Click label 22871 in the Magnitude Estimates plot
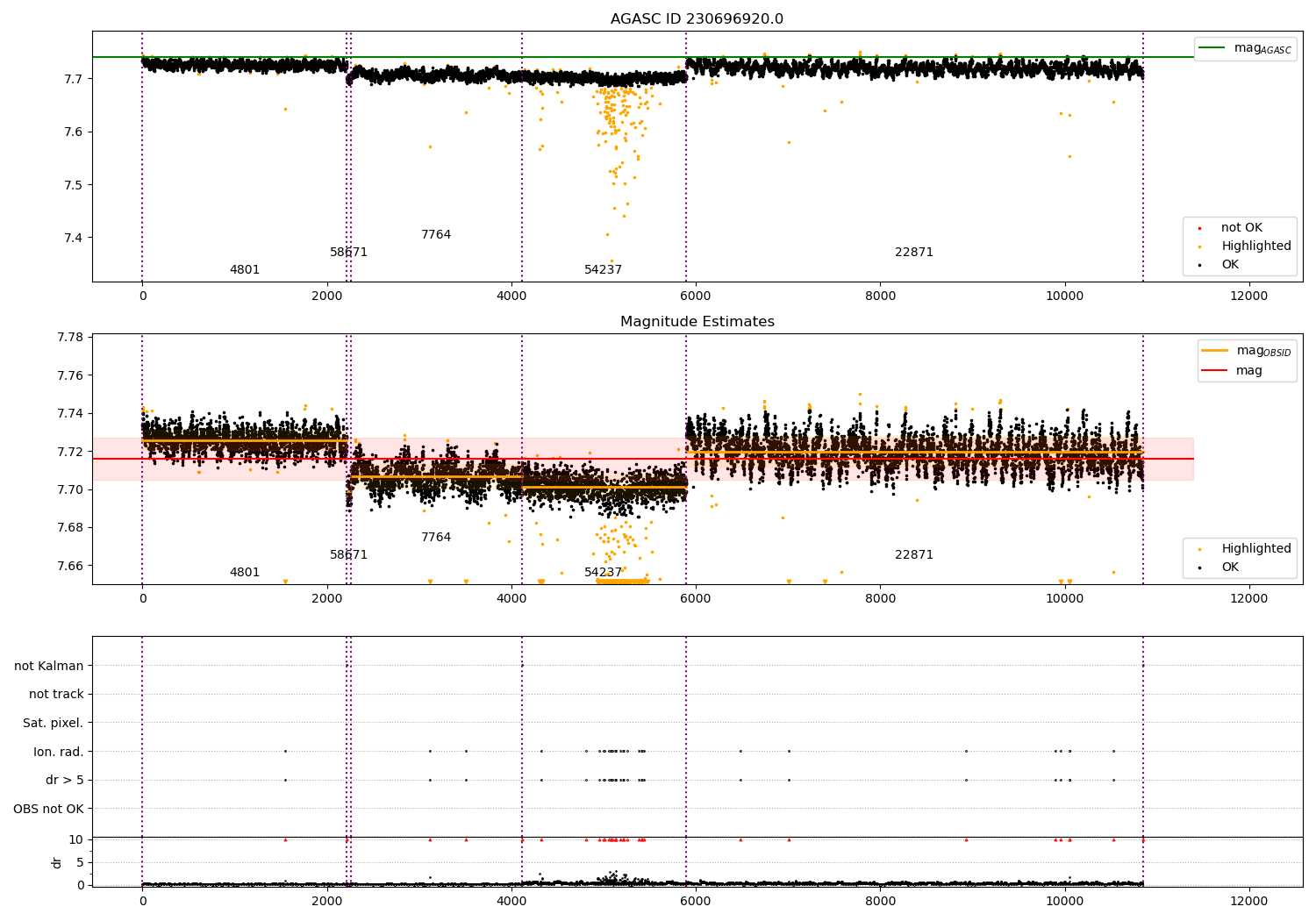 click(914, 555)
